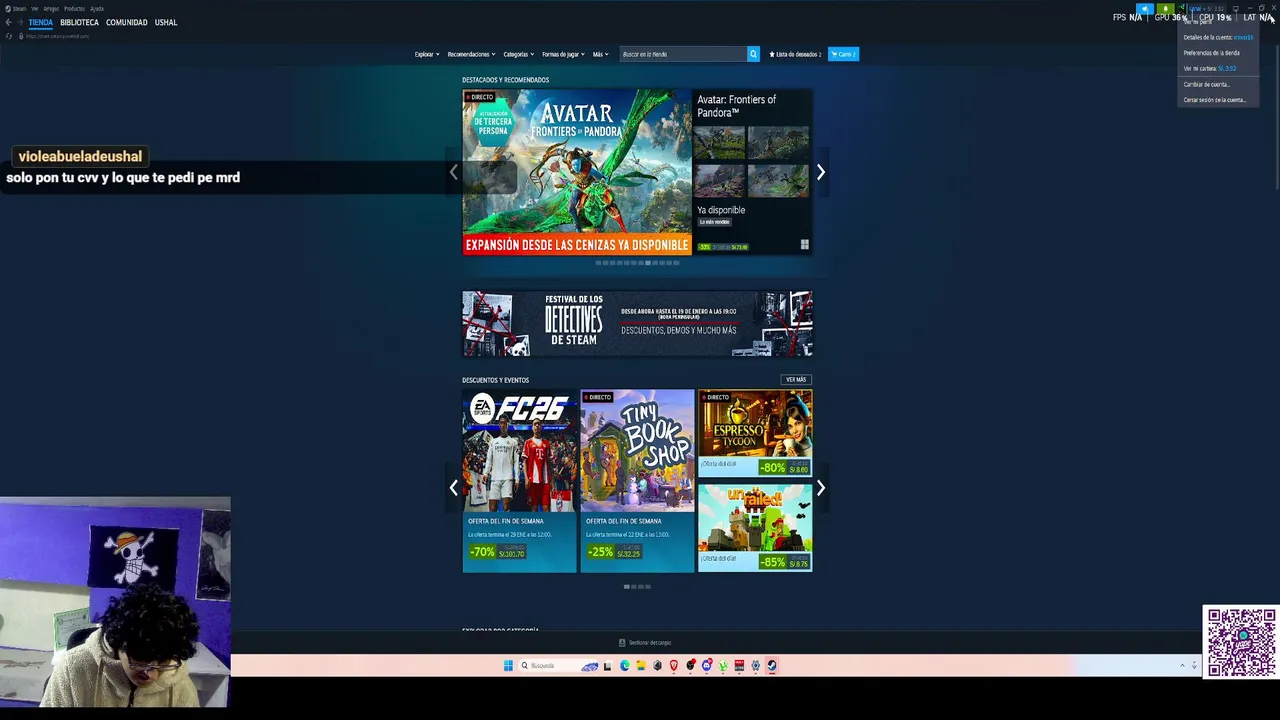Viewport: 1280px width, 720px height.
Task: Open File Explorer from taskbar
Action: (641, 665)
